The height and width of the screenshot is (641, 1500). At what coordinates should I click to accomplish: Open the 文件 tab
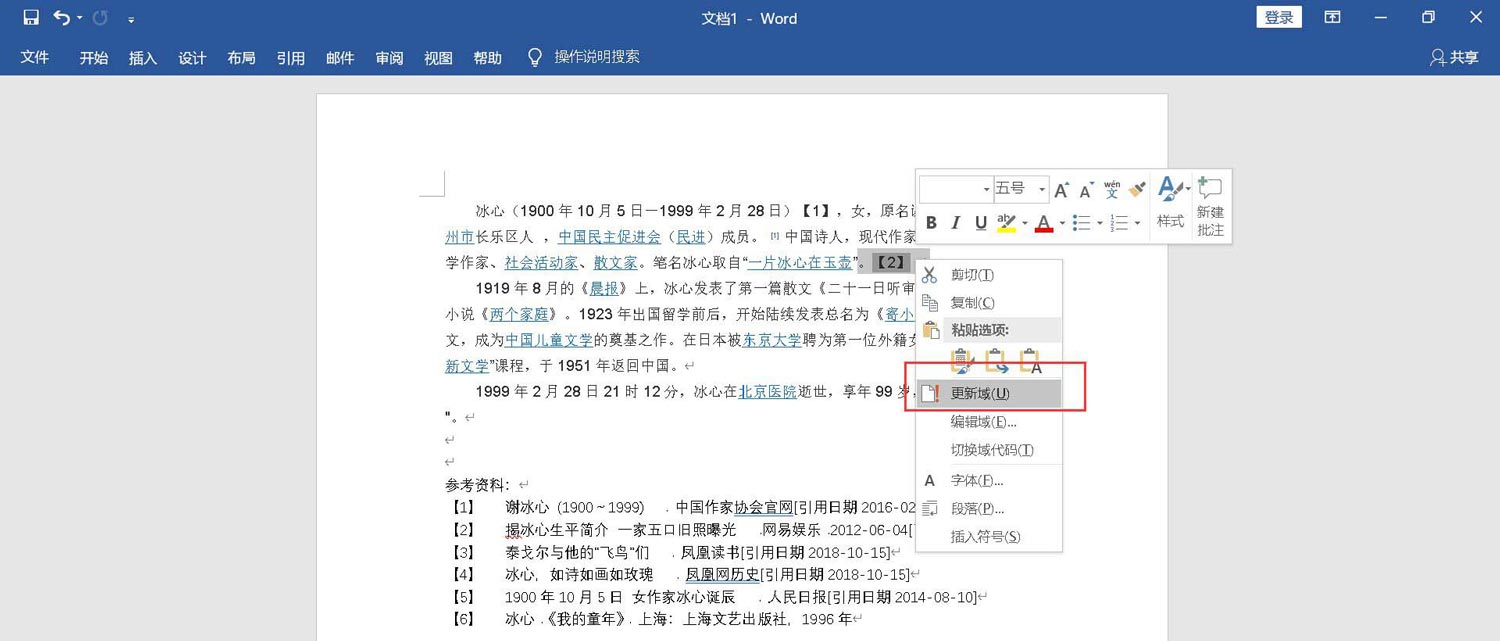35,58
